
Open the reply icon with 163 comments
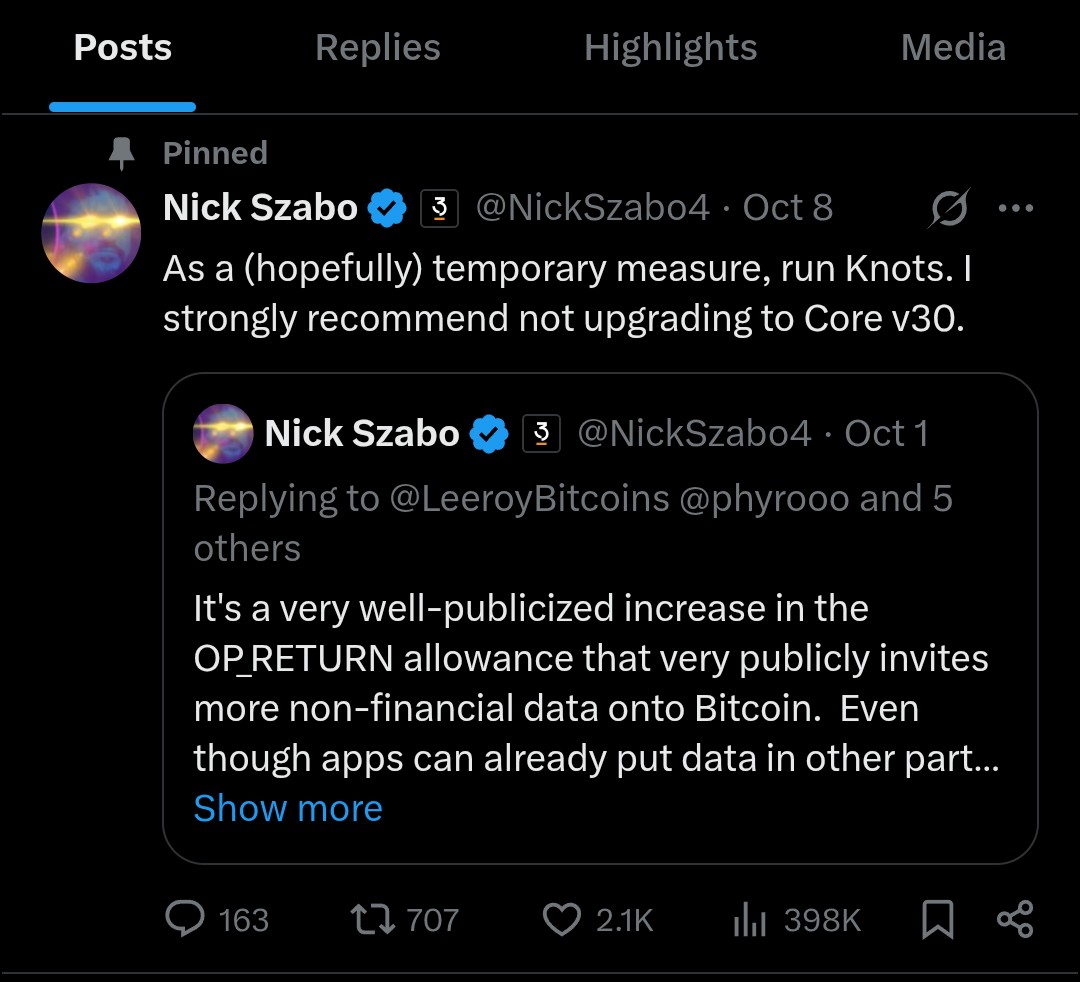click(x=186, y=919)
